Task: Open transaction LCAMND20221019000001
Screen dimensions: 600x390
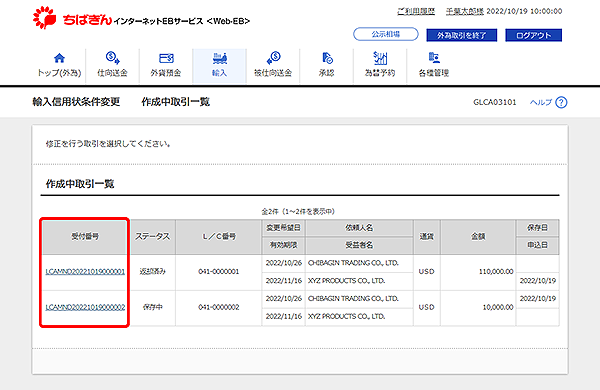Action: pos(85,271)
